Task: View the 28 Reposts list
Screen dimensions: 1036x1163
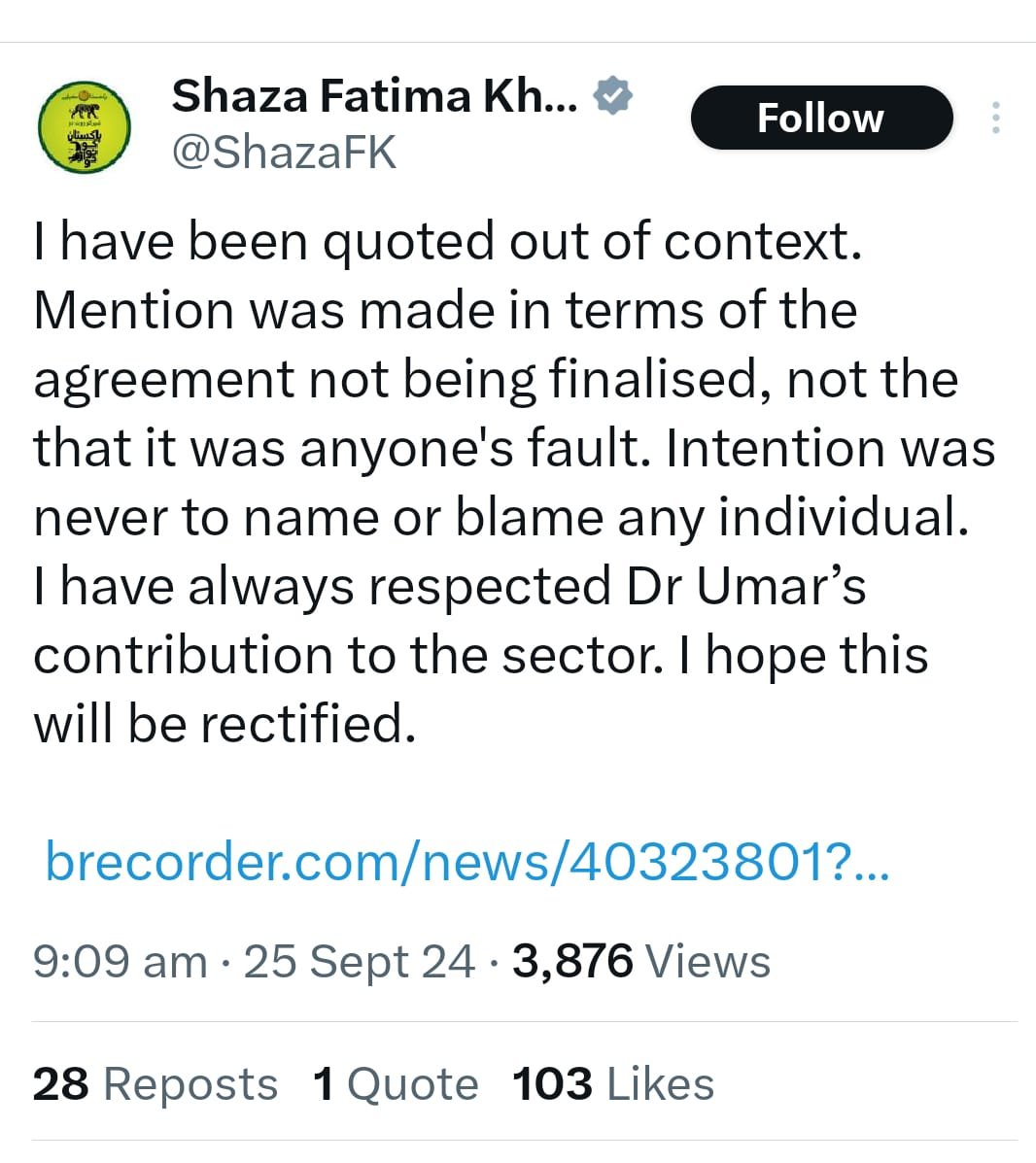Action: [x=155, y=1083]
